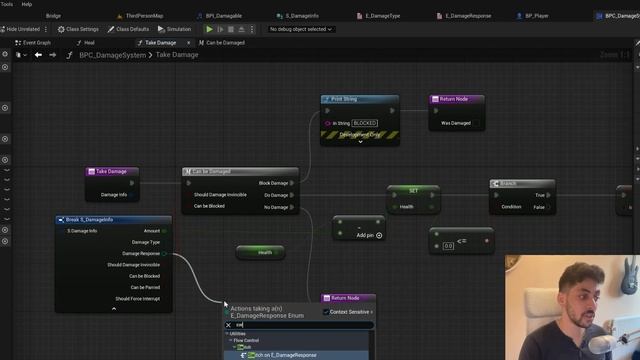Open the Help menu

click(27, 4)
